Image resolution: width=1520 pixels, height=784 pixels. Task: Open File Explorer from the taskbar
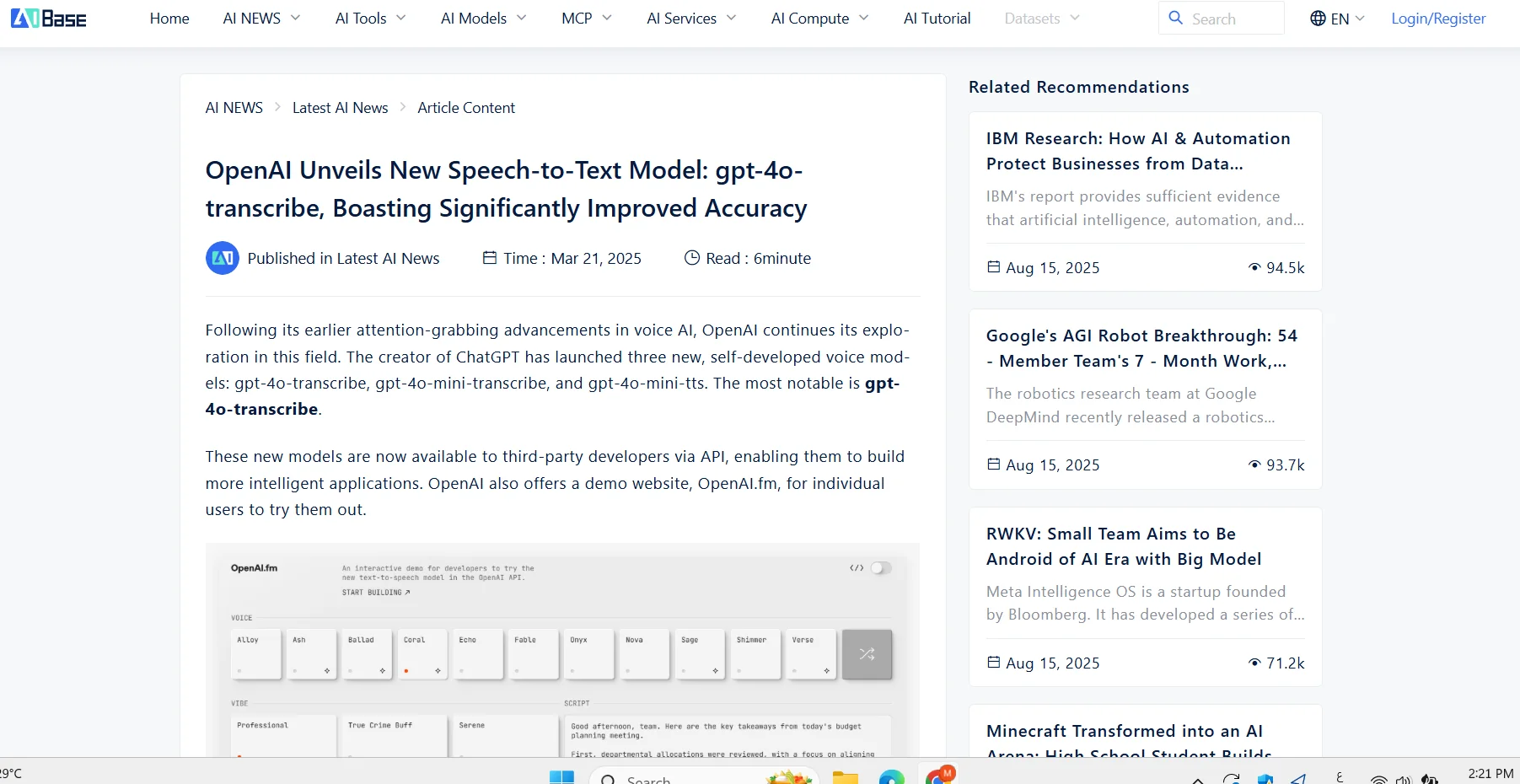[845, 777]
